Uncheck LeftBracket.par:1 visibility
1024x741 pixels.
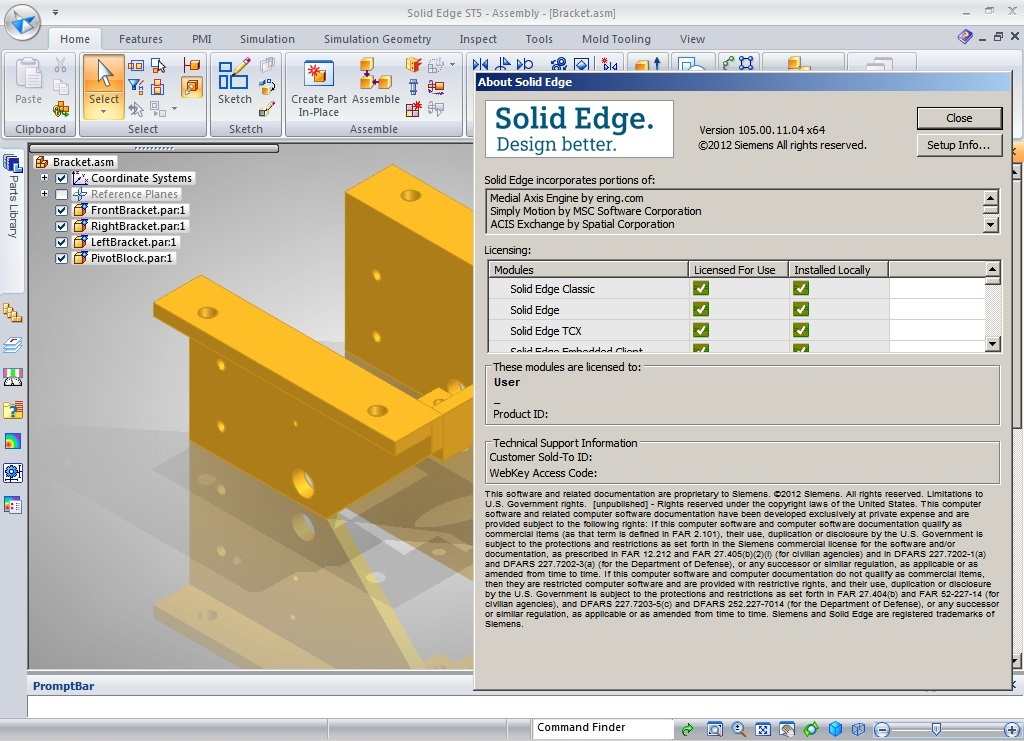tap(61, 242)
